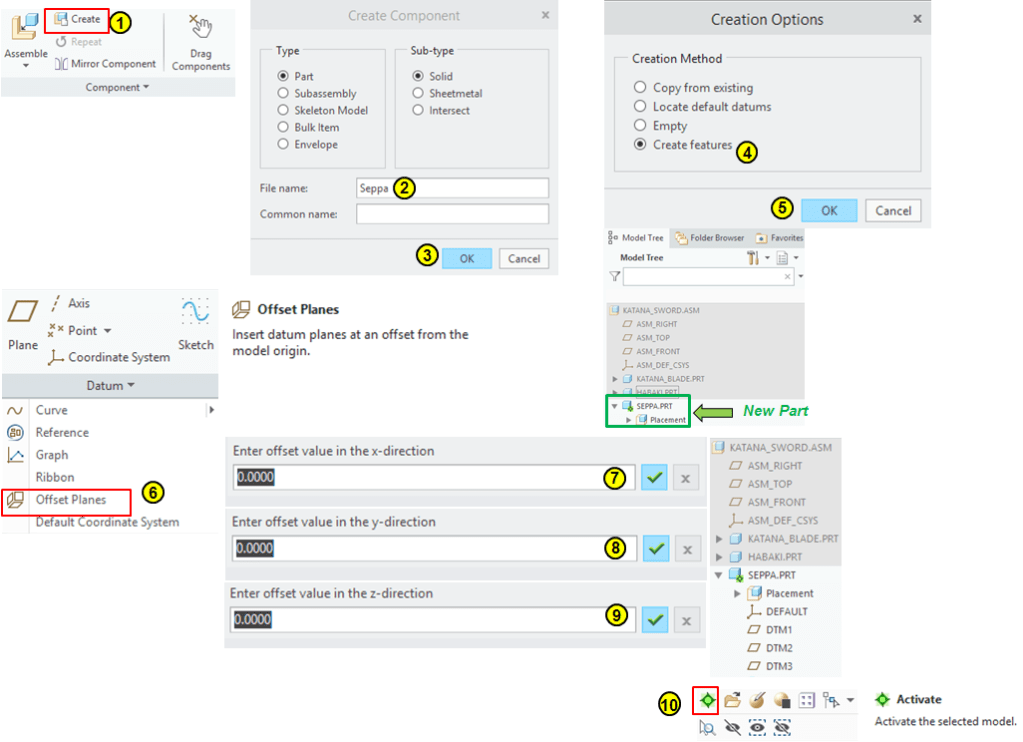Cancel the Creation Options dialog

(x=893, y=211)
